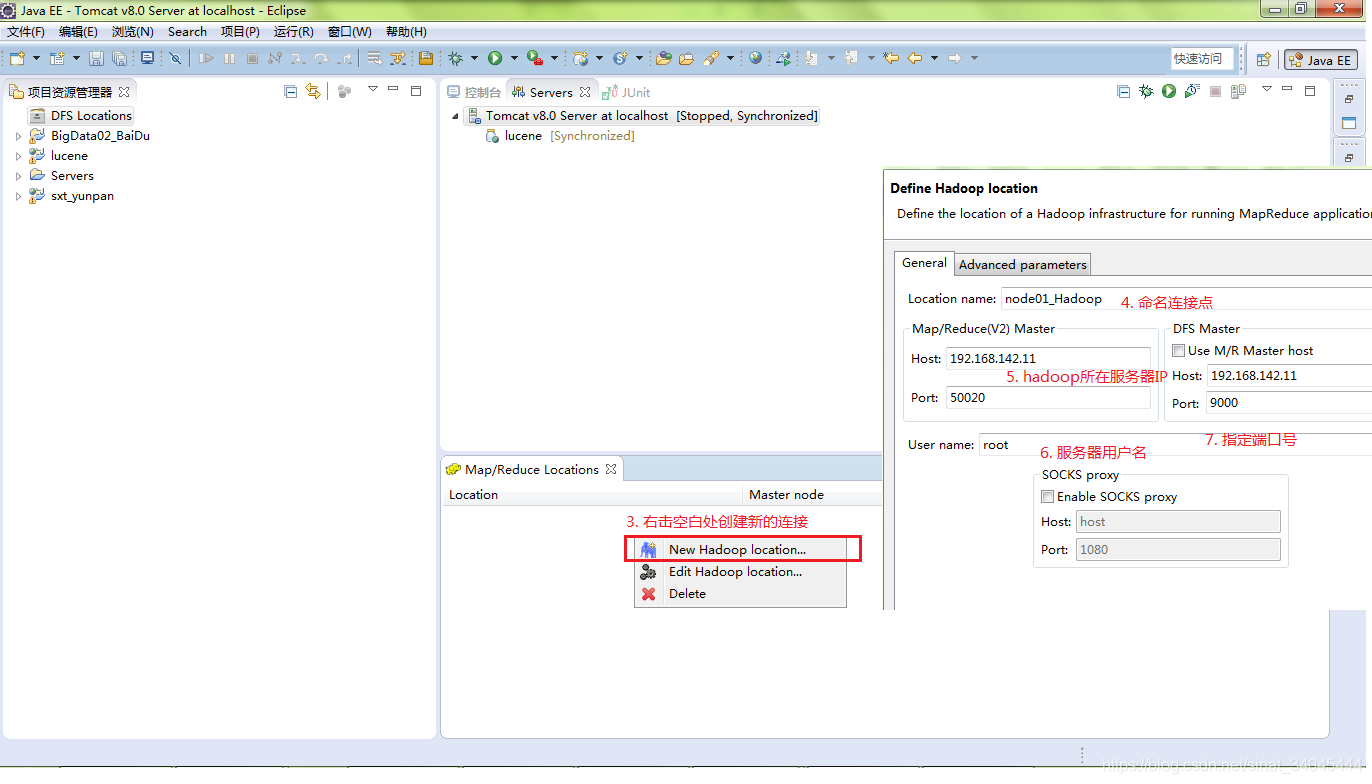Click the profile server icon in Servers view
1372x784 pixels.
(1191, 91)
